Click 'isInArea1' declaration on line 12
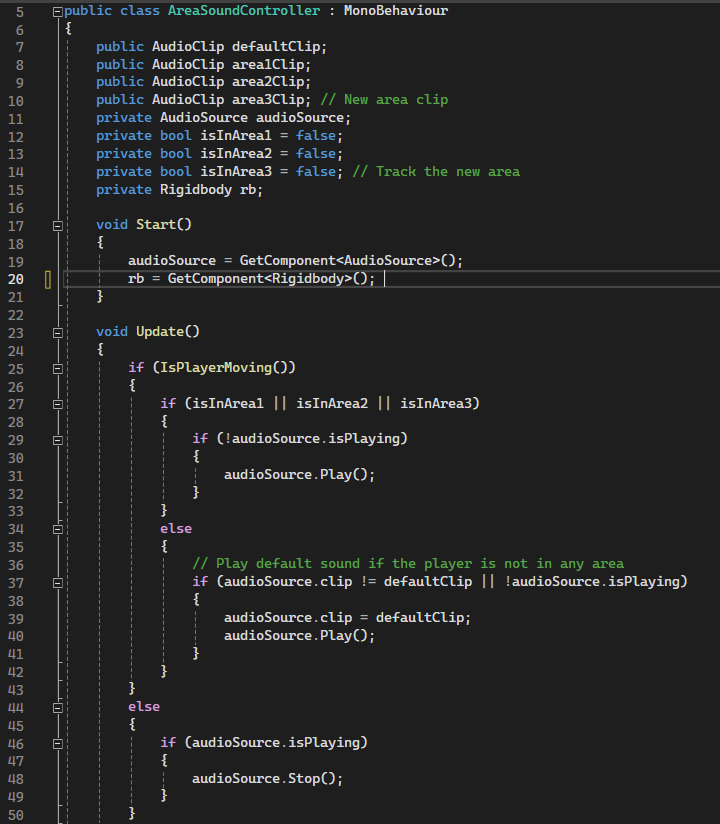The image size is (720, 824). [x=236, y=136]
